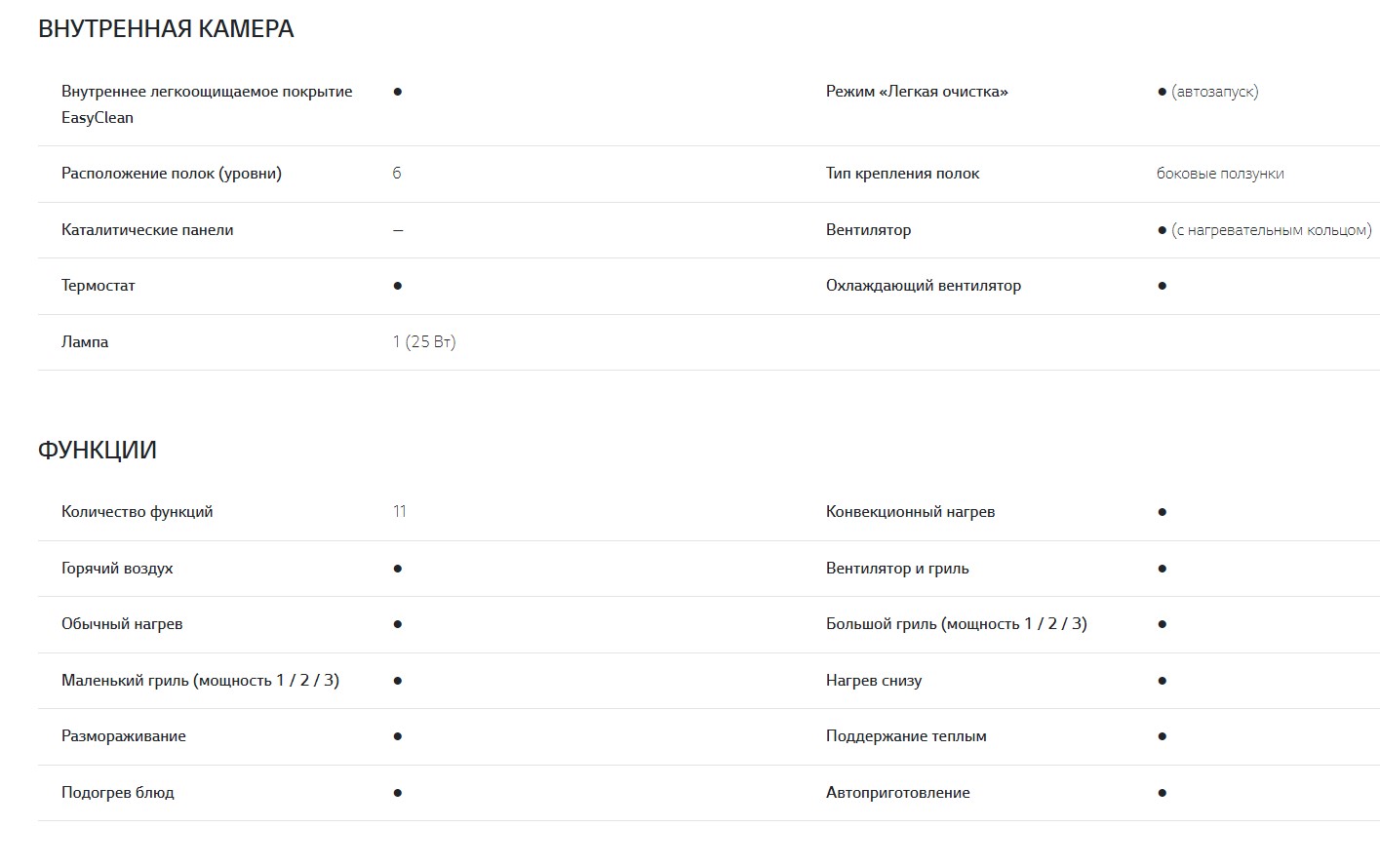Click the dash beside Каталитические панели
This screenshot has width=1380, height=868.
[398, 230]
